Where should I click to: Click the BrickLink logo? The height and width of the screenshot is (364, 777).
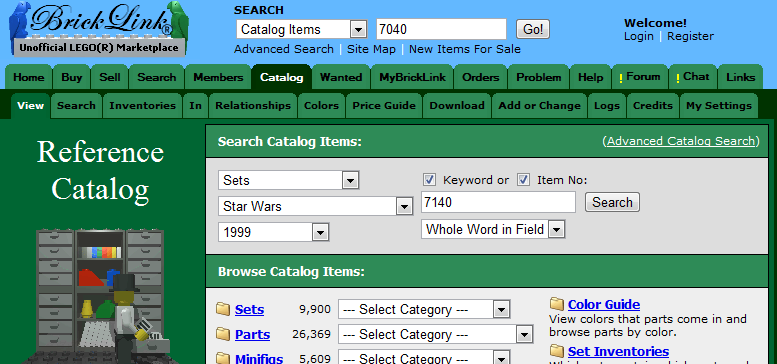[x=98, y=29]
